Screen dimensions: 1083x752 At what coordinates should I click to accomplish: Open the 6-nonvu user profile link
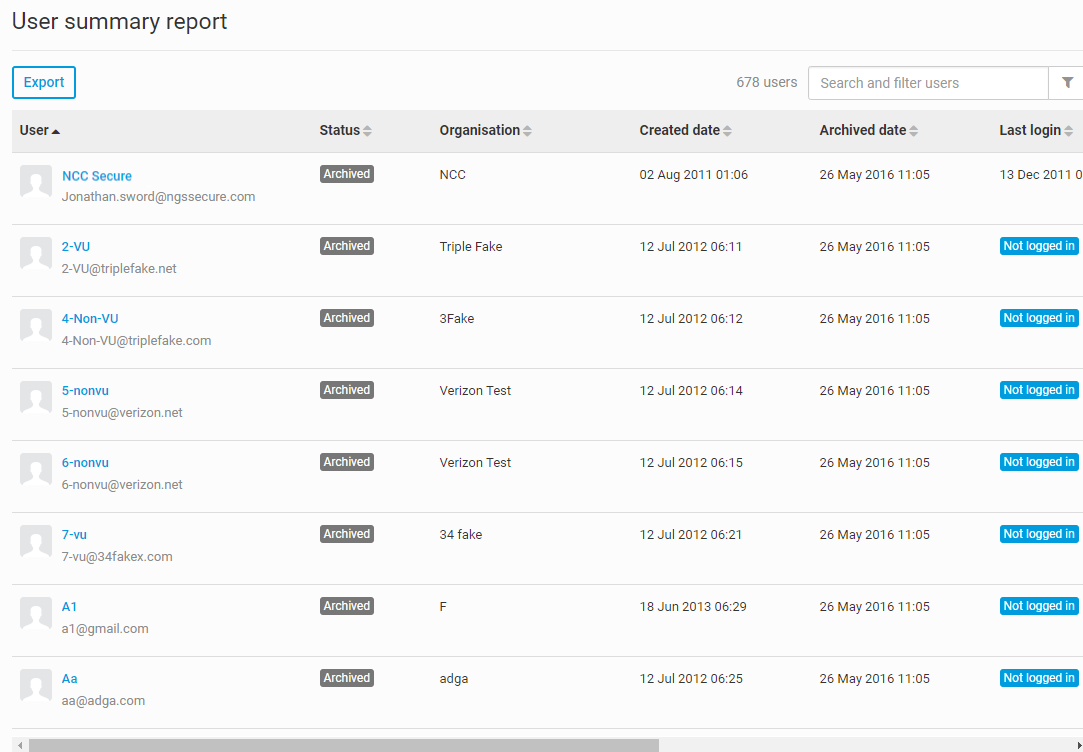click(85, 463)
